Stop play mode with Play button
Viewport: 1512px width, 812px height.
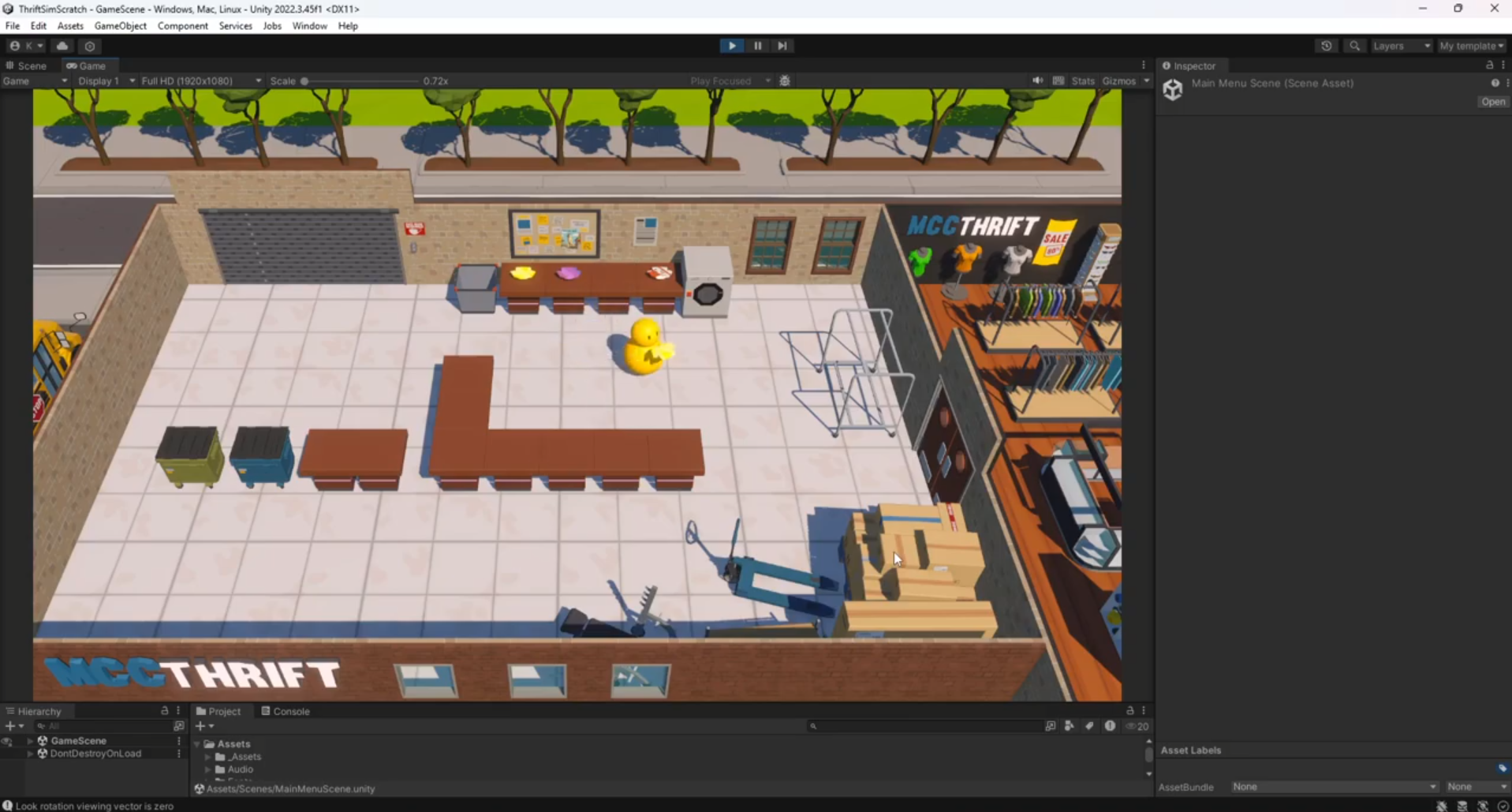[x=732, y=46]
